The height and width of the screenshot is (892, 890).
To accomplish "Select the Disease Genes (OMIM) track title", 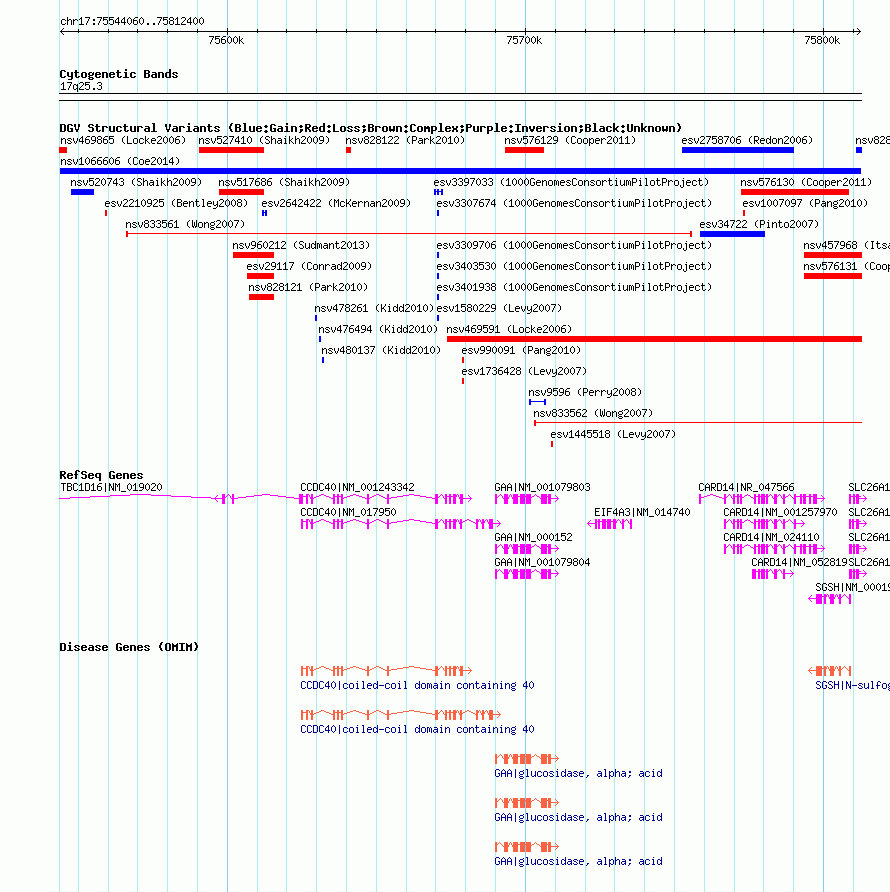I will (129, 647).
